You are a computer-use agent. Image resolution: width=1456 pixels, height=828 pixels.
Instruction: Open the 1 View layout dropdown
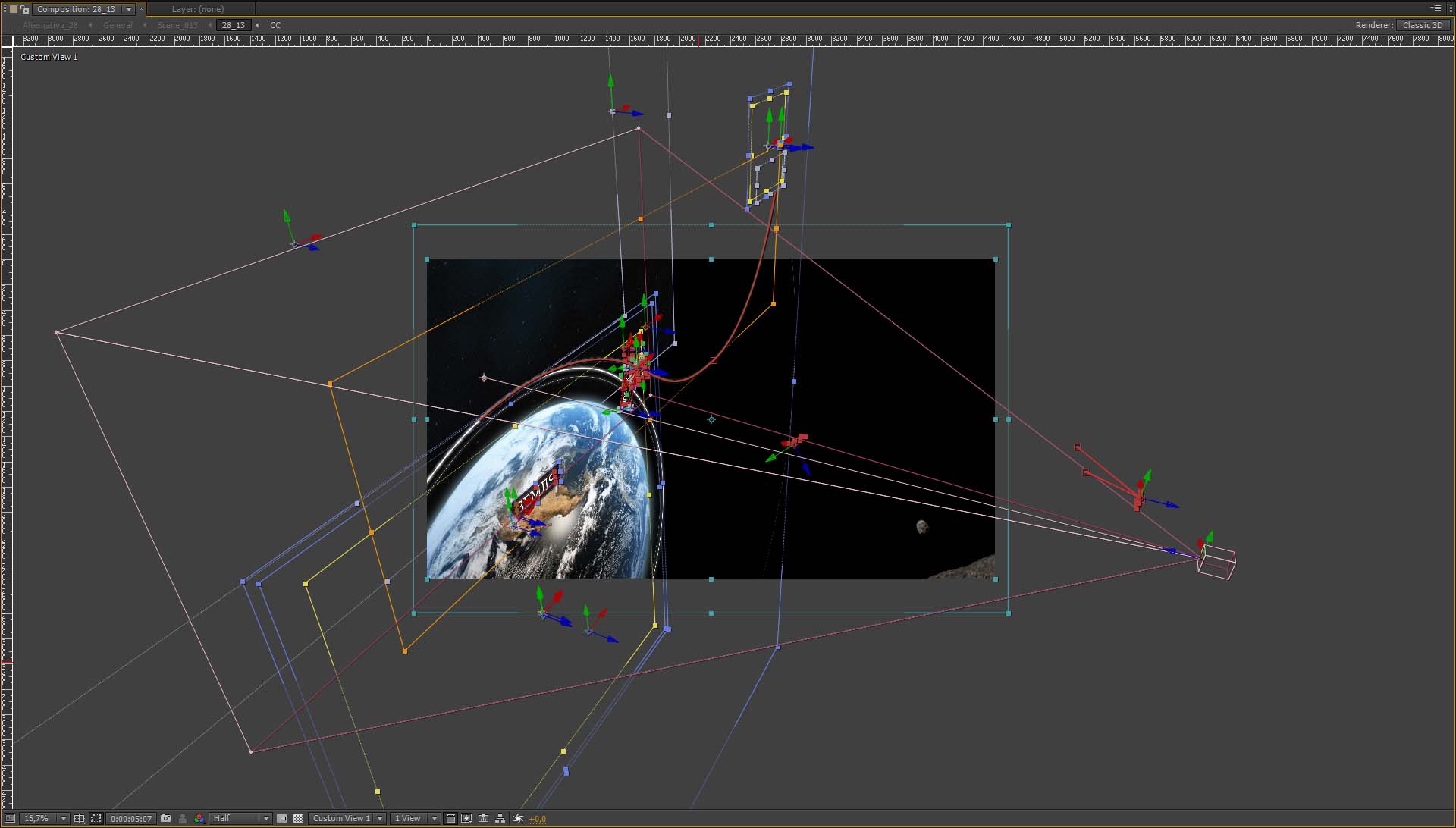coord(415,818)
